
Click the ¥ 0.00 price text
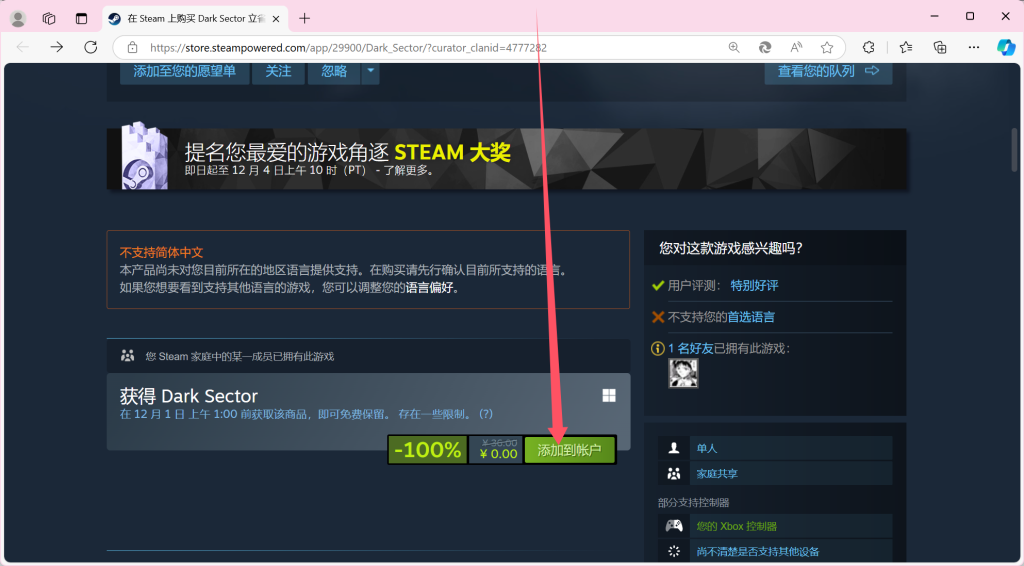(498, 454)
